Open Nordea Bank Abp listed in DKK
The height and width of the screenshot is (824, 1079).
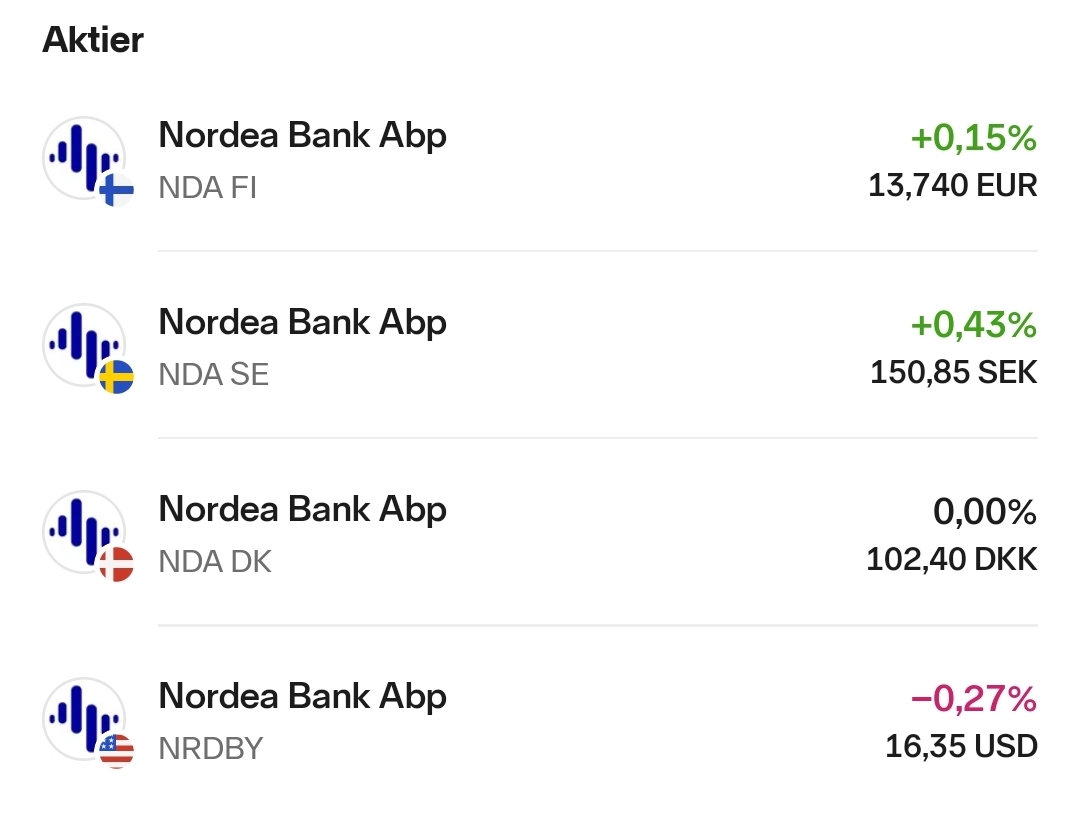(x=302, y=509)
